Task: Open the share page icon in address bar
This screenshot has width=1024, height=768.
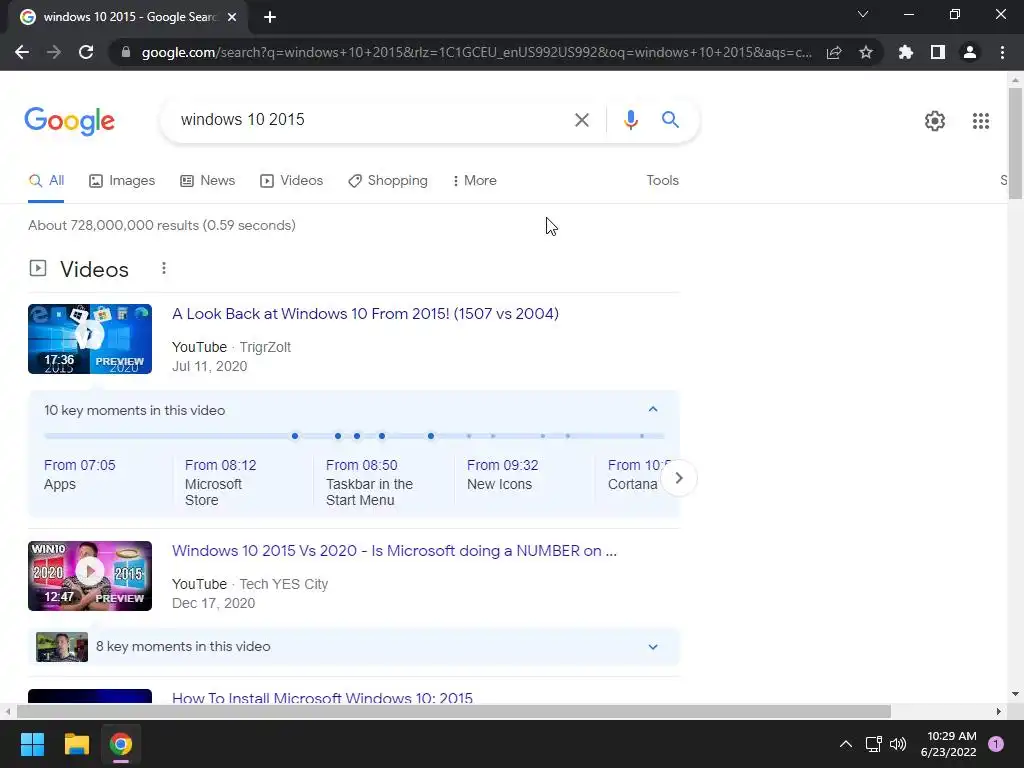Action: tap(834, 53)
